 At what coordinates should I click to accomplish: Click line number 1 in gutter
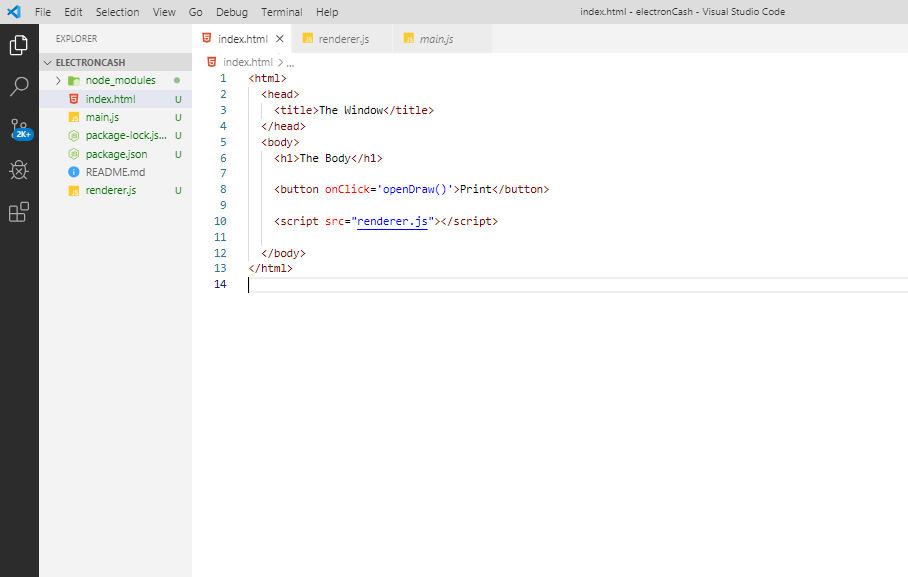(x=224, y=78)
